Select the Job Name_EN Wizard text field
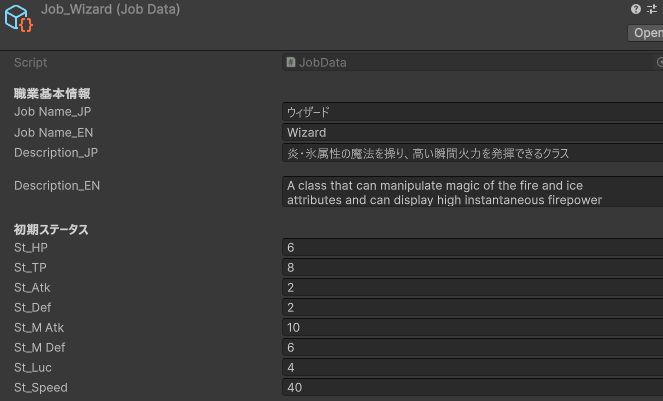The image size is (663, 401). click(472, 132)
